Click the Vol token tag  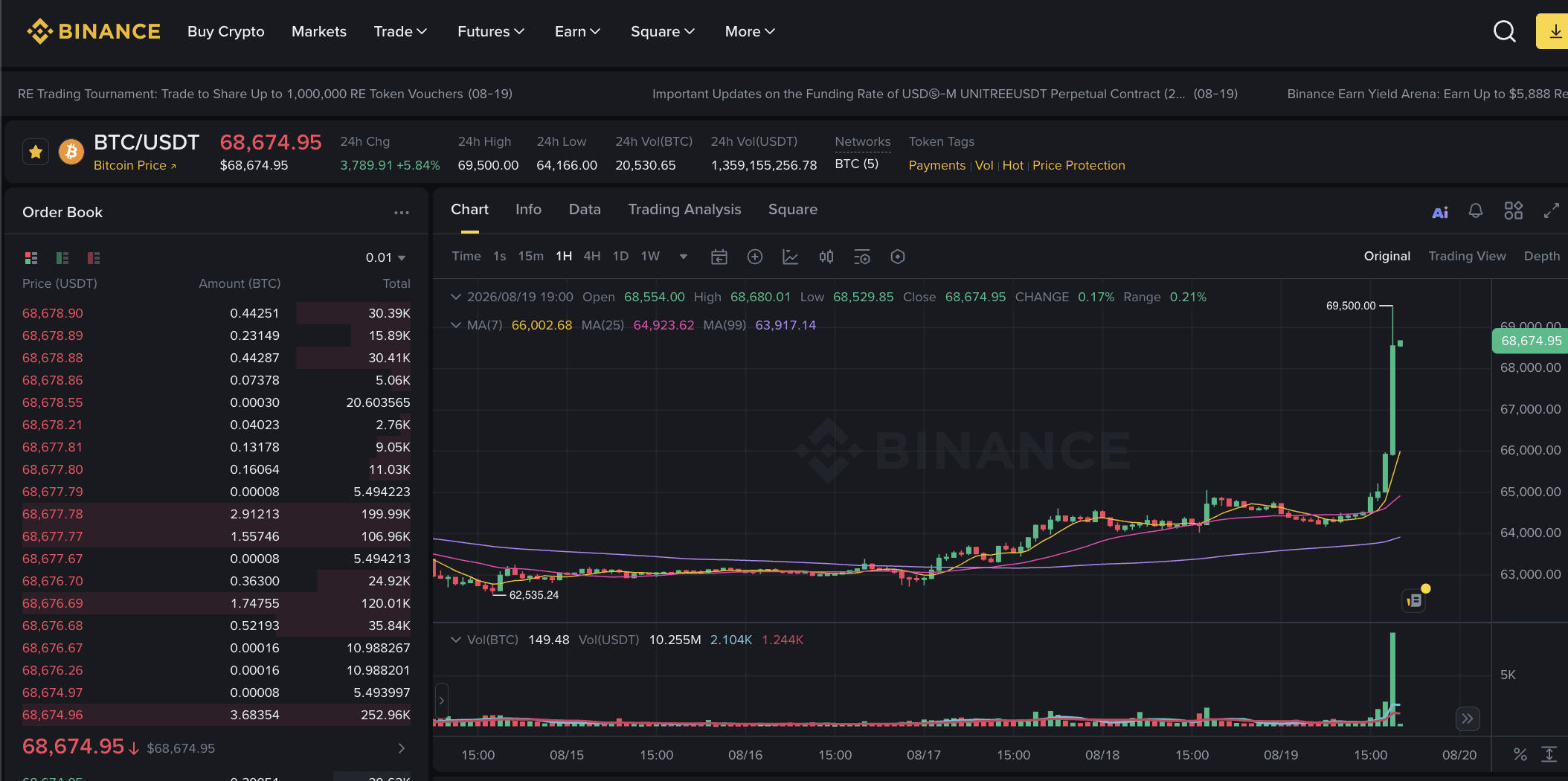pyautogui.click(x=984, y=165)
